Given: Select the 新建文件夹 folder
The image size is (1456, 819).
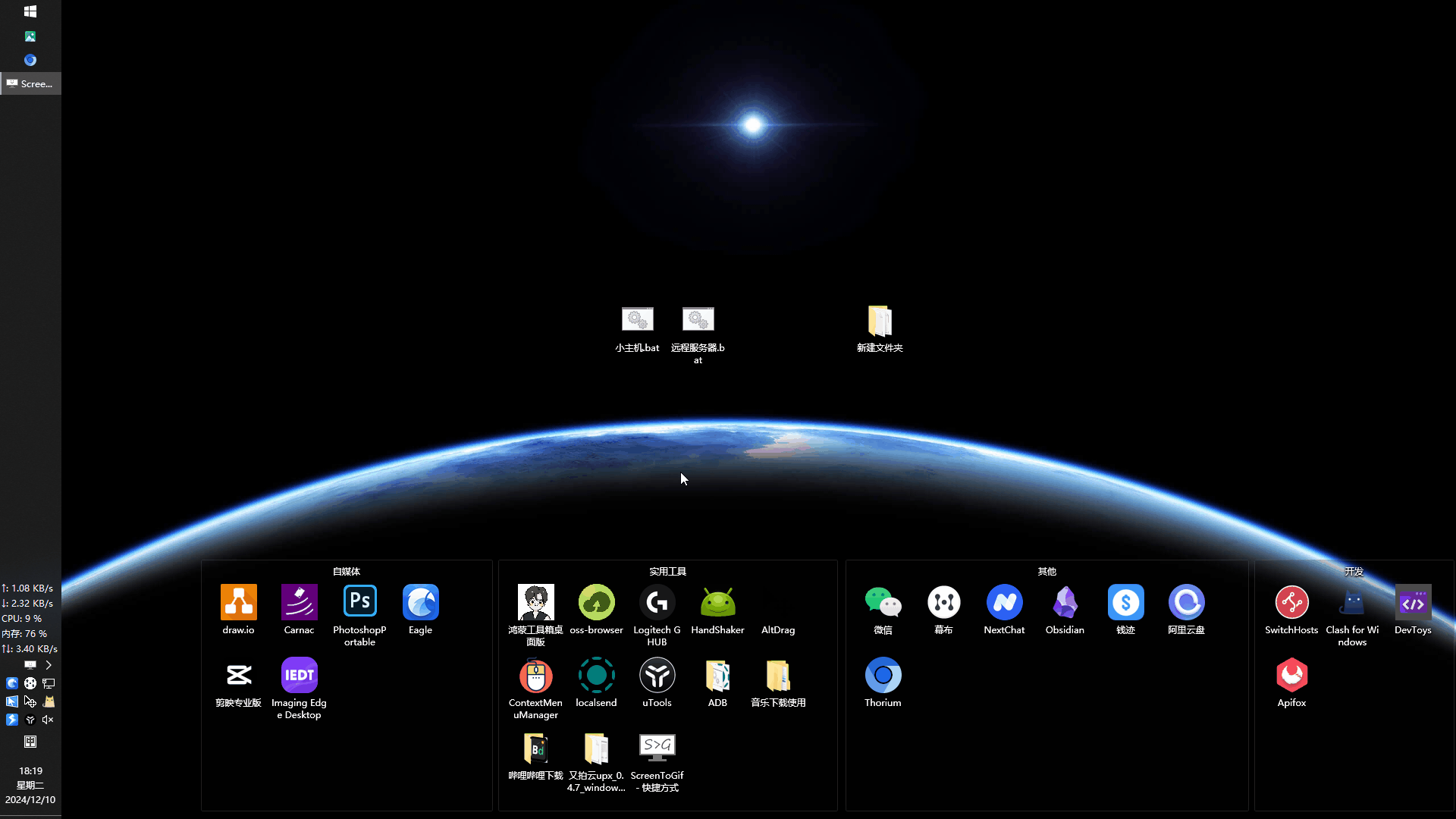Looking at the screenshot, I should click(x=880, y=329).
